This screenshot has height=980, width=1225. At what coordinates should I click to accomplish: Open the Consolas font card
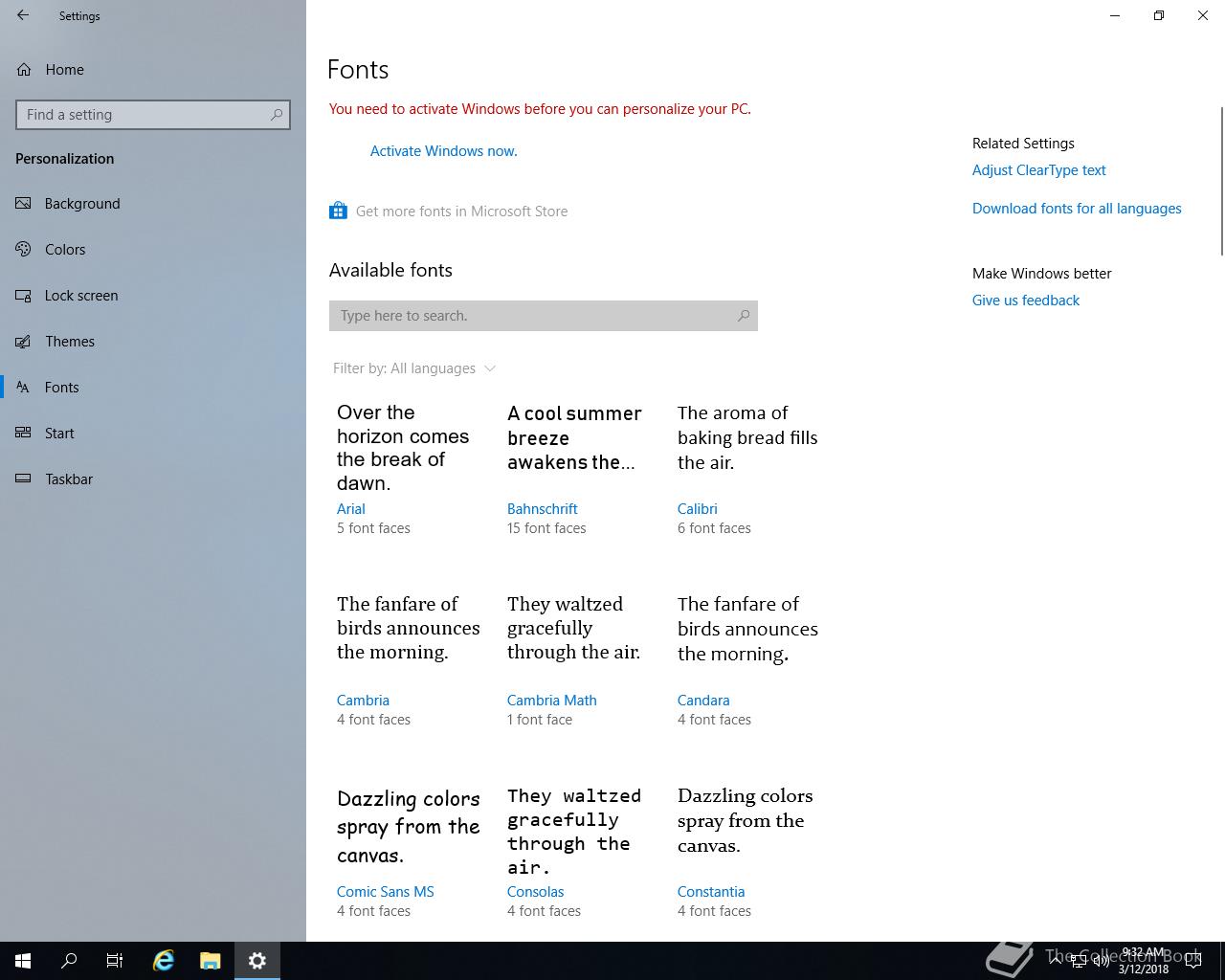pyautogui.click(x=577, y=851)
